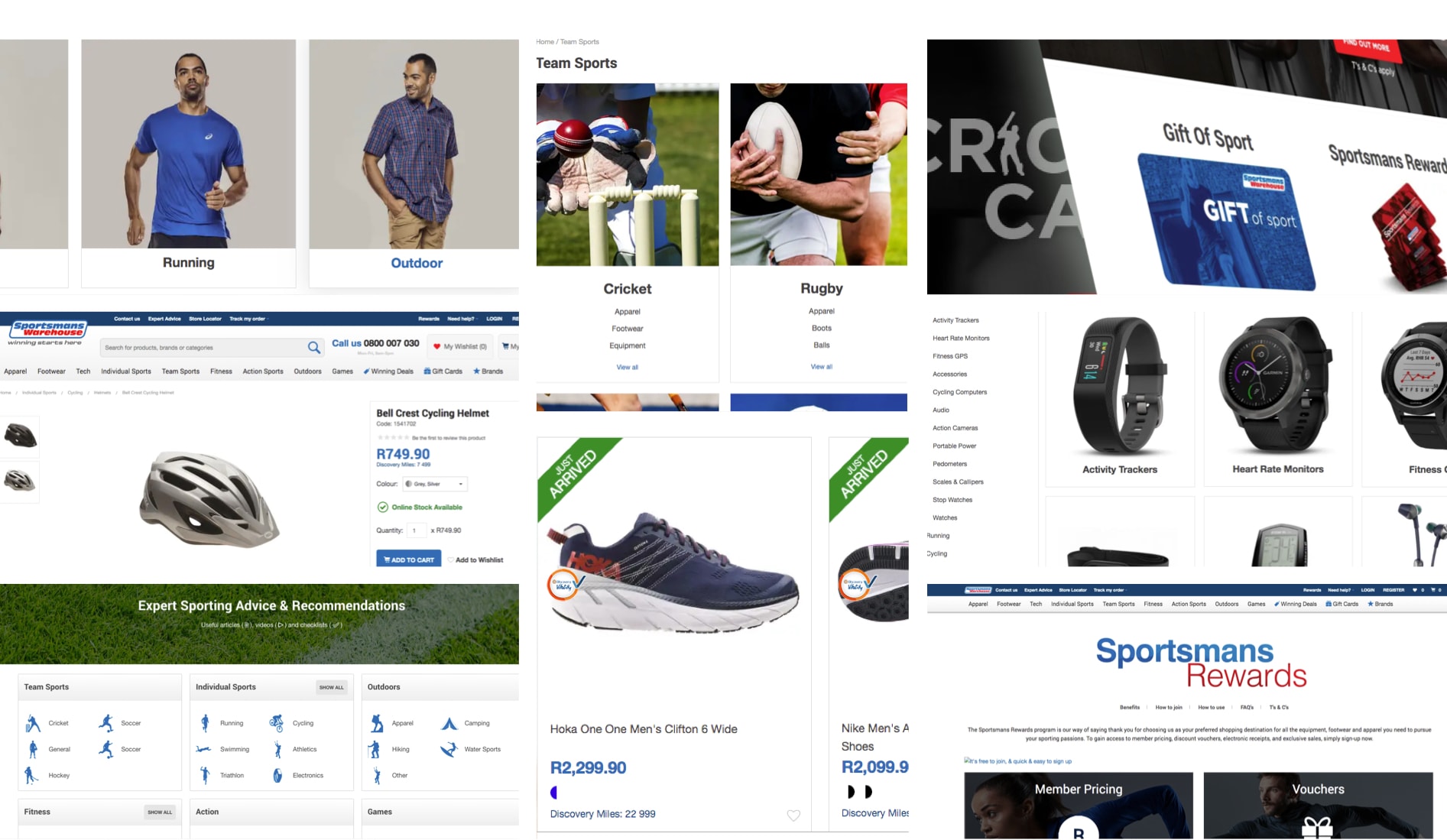Screen dimensions: 1447x840
Task: Click the Cricket sport icon
Action: [33, 723]
